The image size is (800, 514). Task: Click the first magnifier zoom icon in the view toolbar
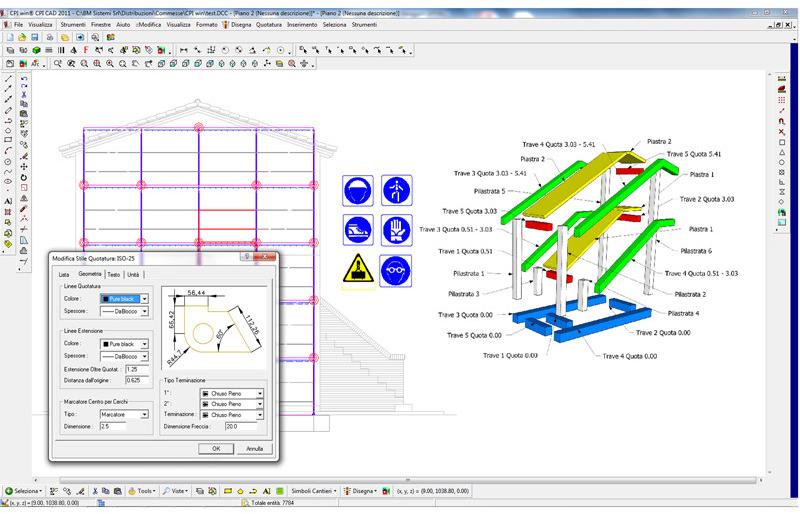[59, 63]
